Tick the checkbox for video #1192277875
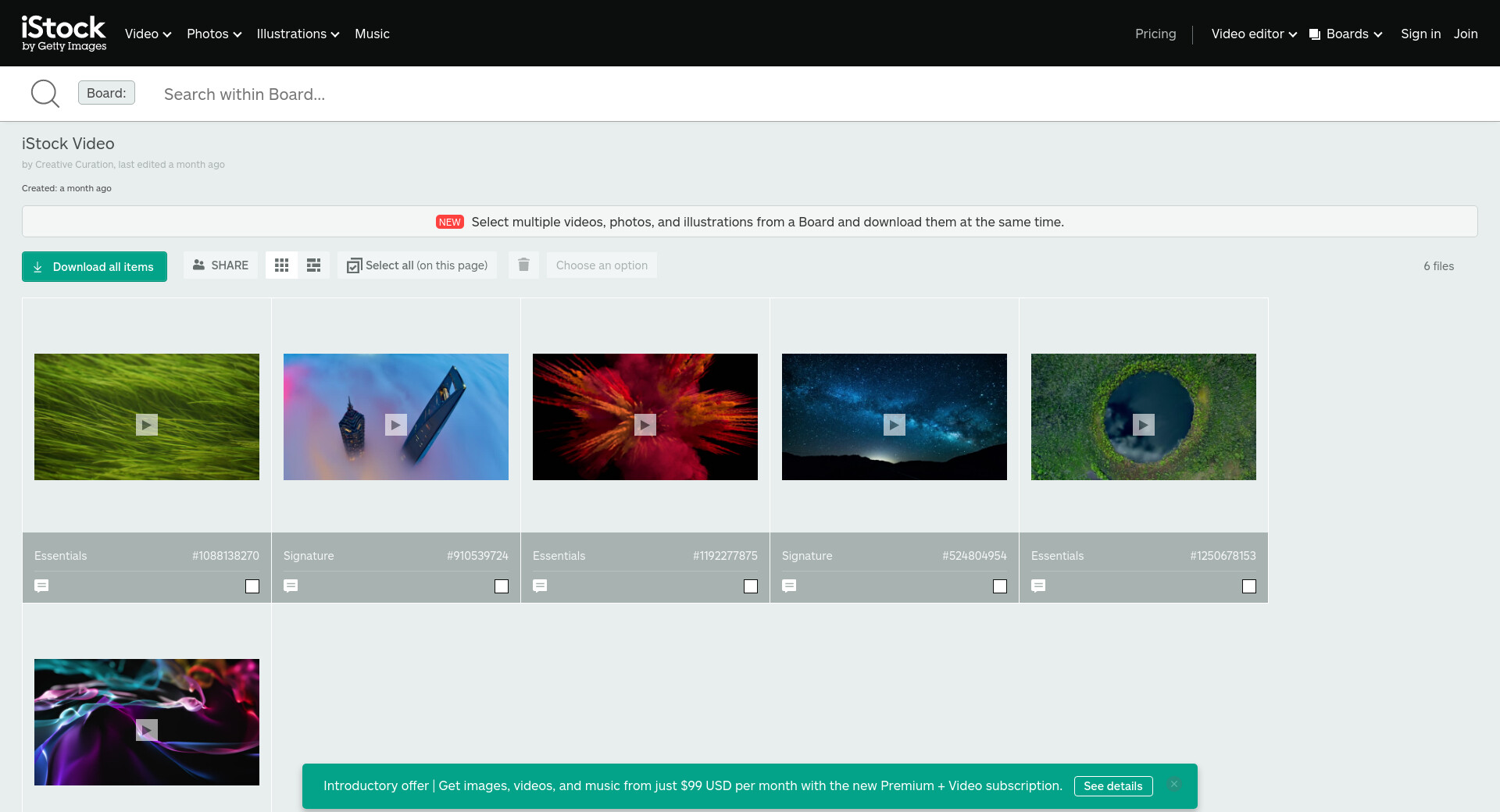 pyautogui.click(x=751, y=586)
